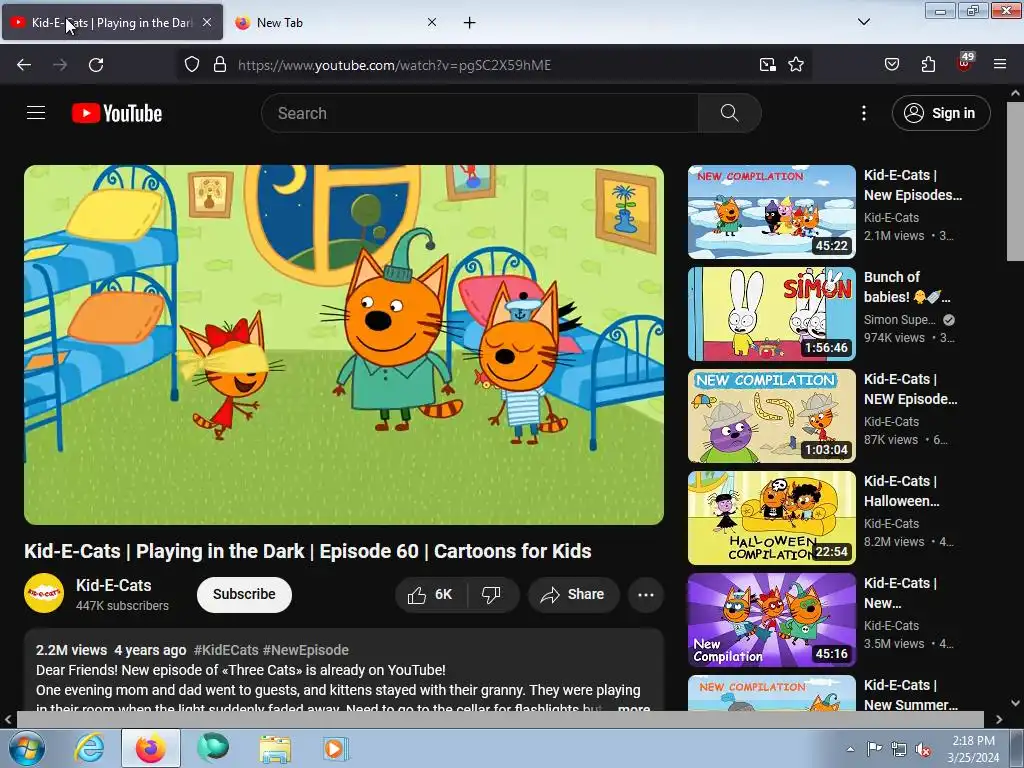
Task: Open the 1:03:04 New Compilation thumbnail
Action: coord(771,415)
